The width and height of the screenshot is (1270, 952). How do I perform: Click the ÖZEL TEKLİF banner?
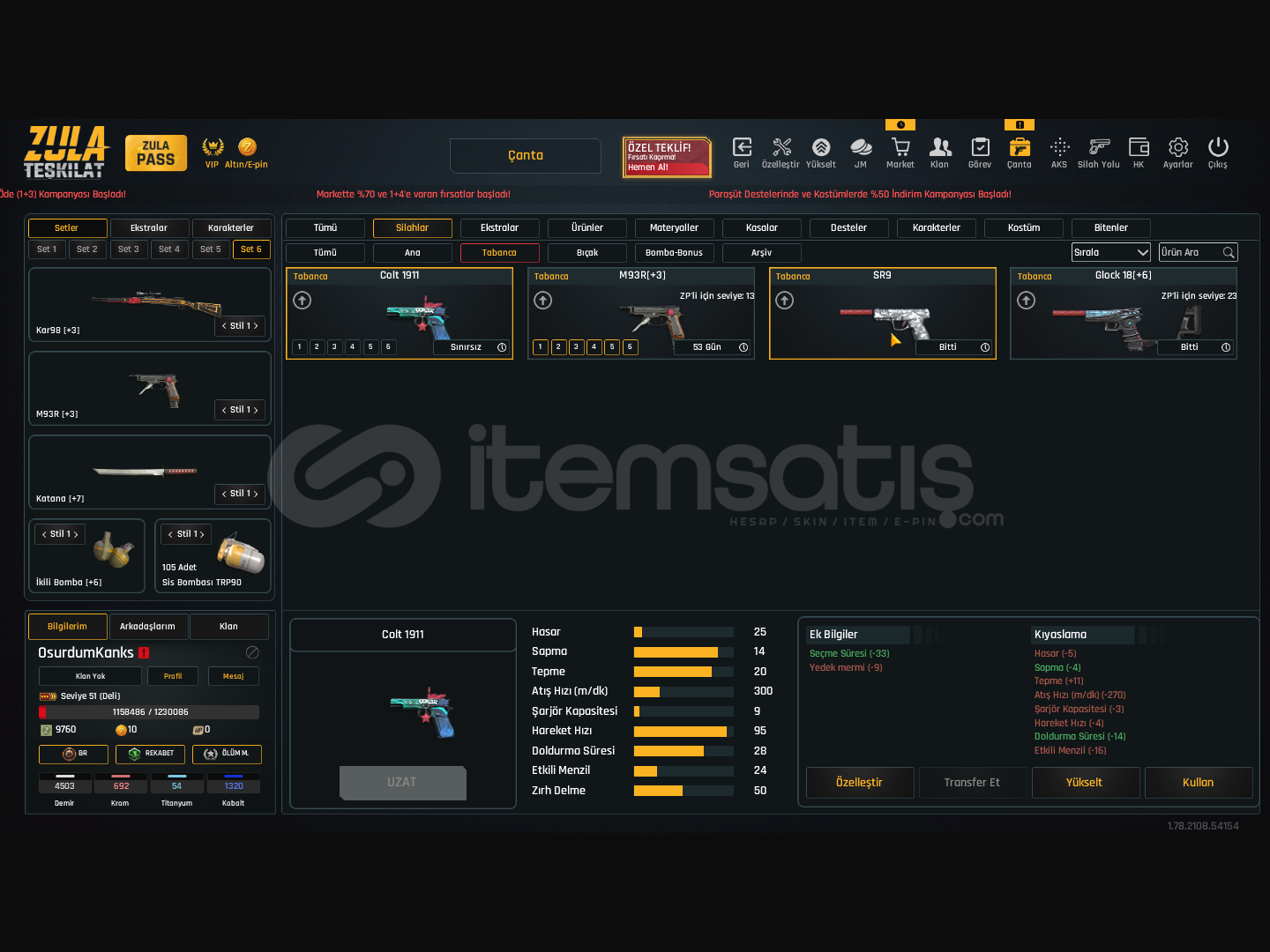[x=667, y=157]
